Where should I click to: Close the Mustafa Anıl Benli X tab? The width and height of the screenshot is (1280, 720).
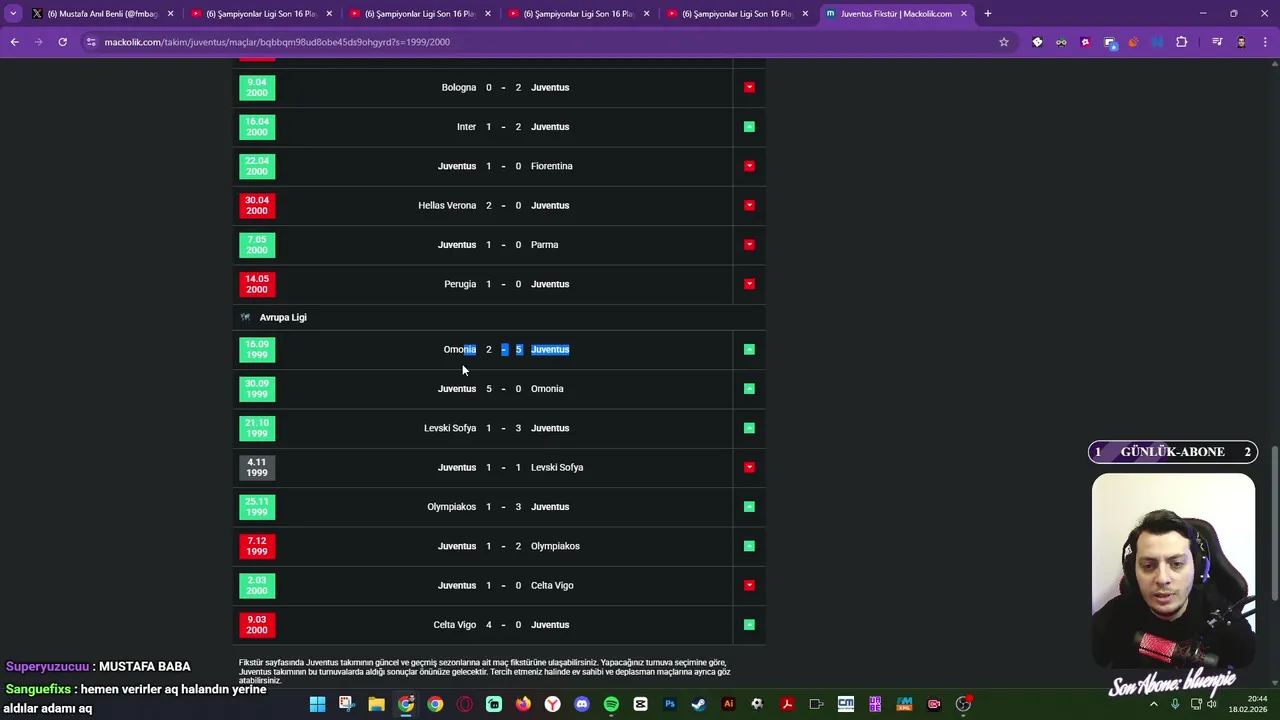tap(171, 14)
